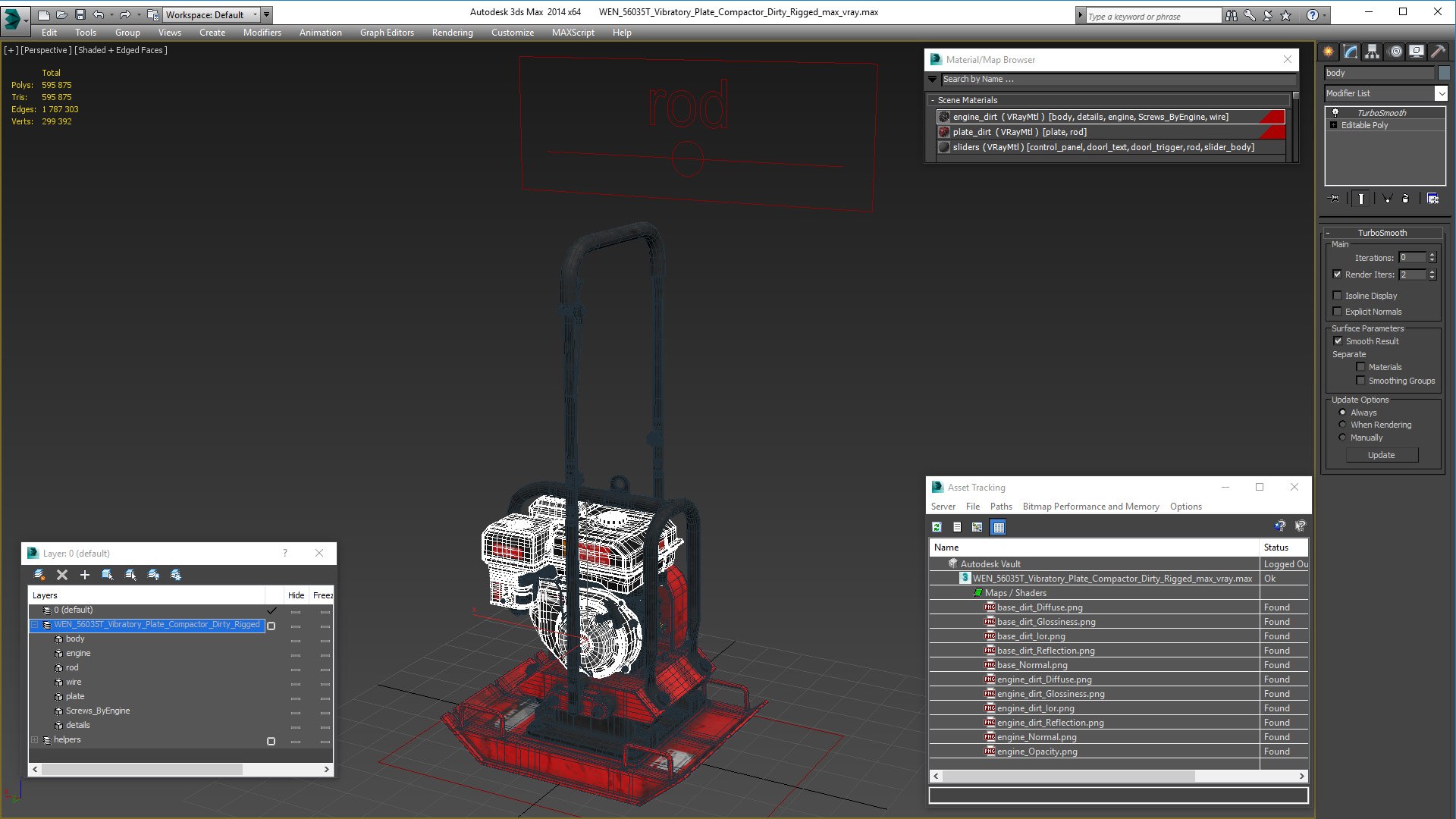Click the Shaded + Edged Faces viewport label
1456x819 pixels.
point(121,50)
